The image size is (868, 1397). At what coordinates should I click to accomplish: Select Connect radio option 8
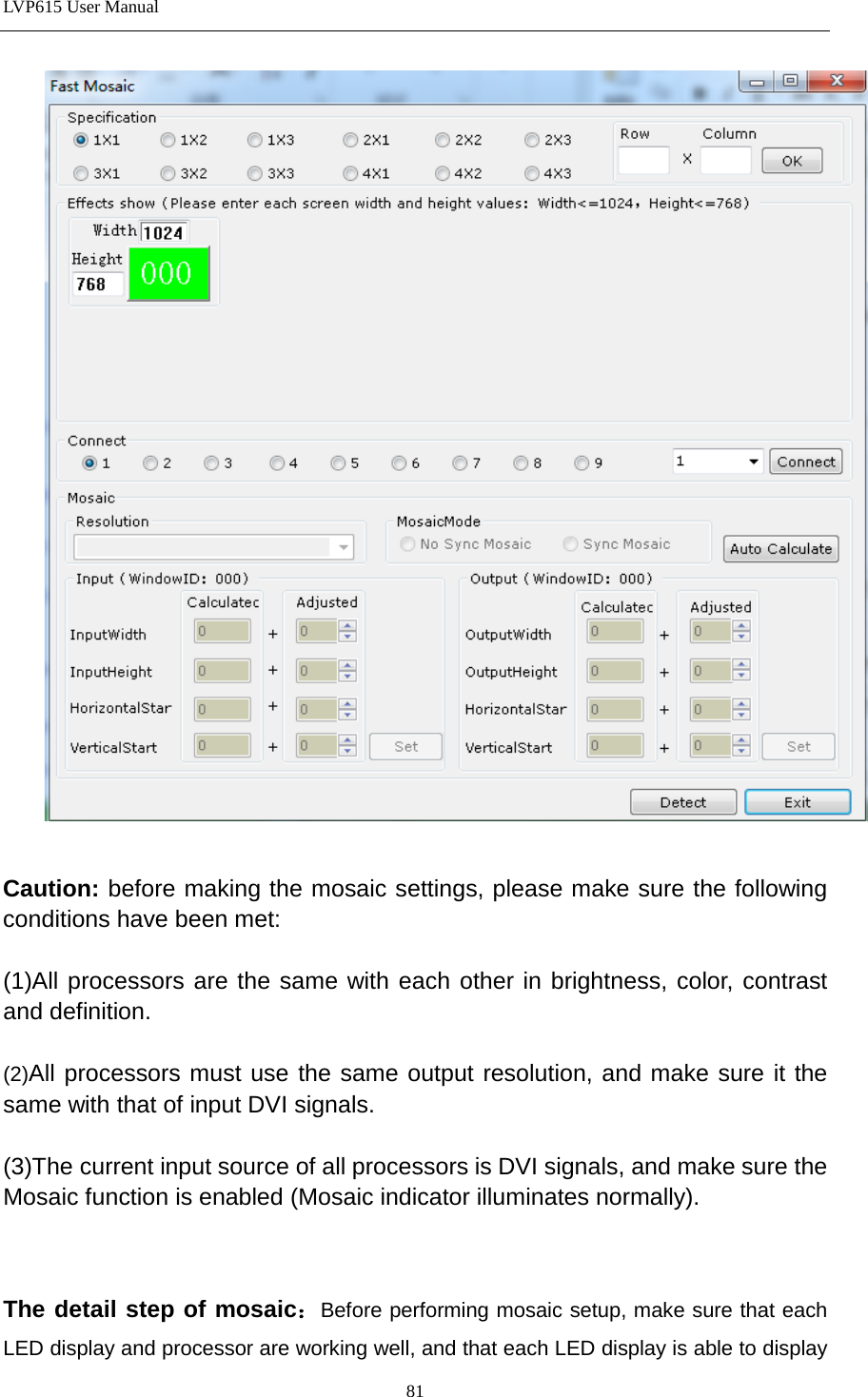click(521, 462)
